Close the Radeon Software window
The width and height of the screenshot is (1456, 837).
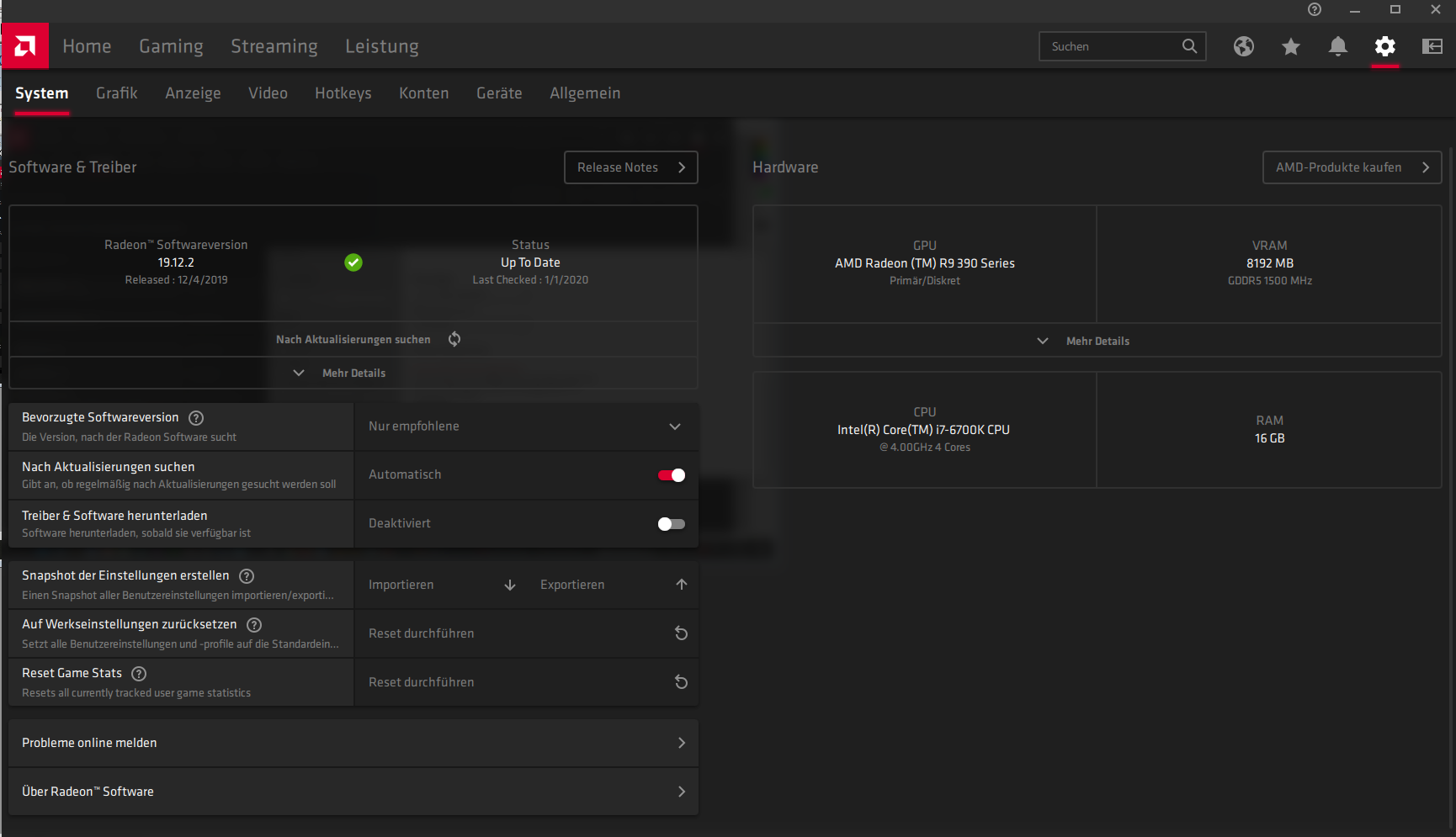pos(1436,9)
